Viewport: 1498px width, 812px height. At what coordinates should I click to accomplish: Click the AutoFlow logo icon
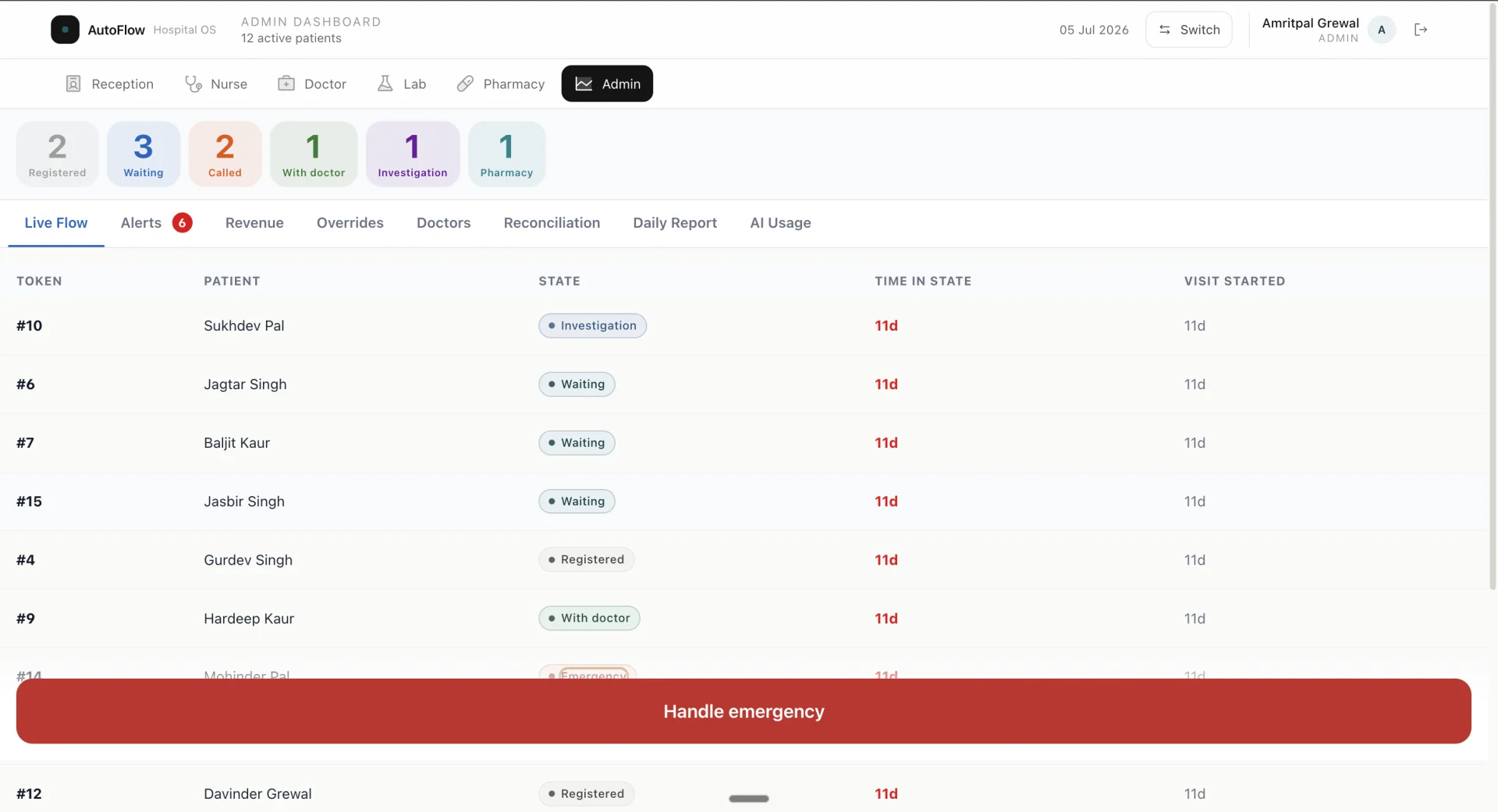pyautogui.click(x=65, y=30)
